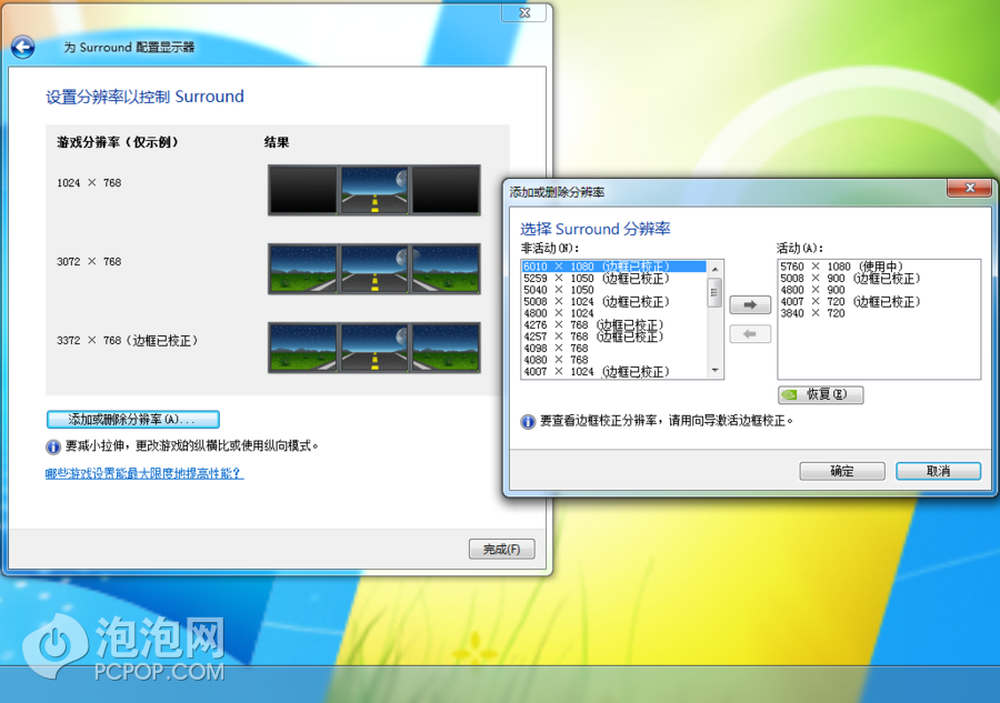Image resolution: width=1000 pixels, height=703 pixels.
Task: Click the scrollbar thumb in inactive list
Action: pos(715,293)
